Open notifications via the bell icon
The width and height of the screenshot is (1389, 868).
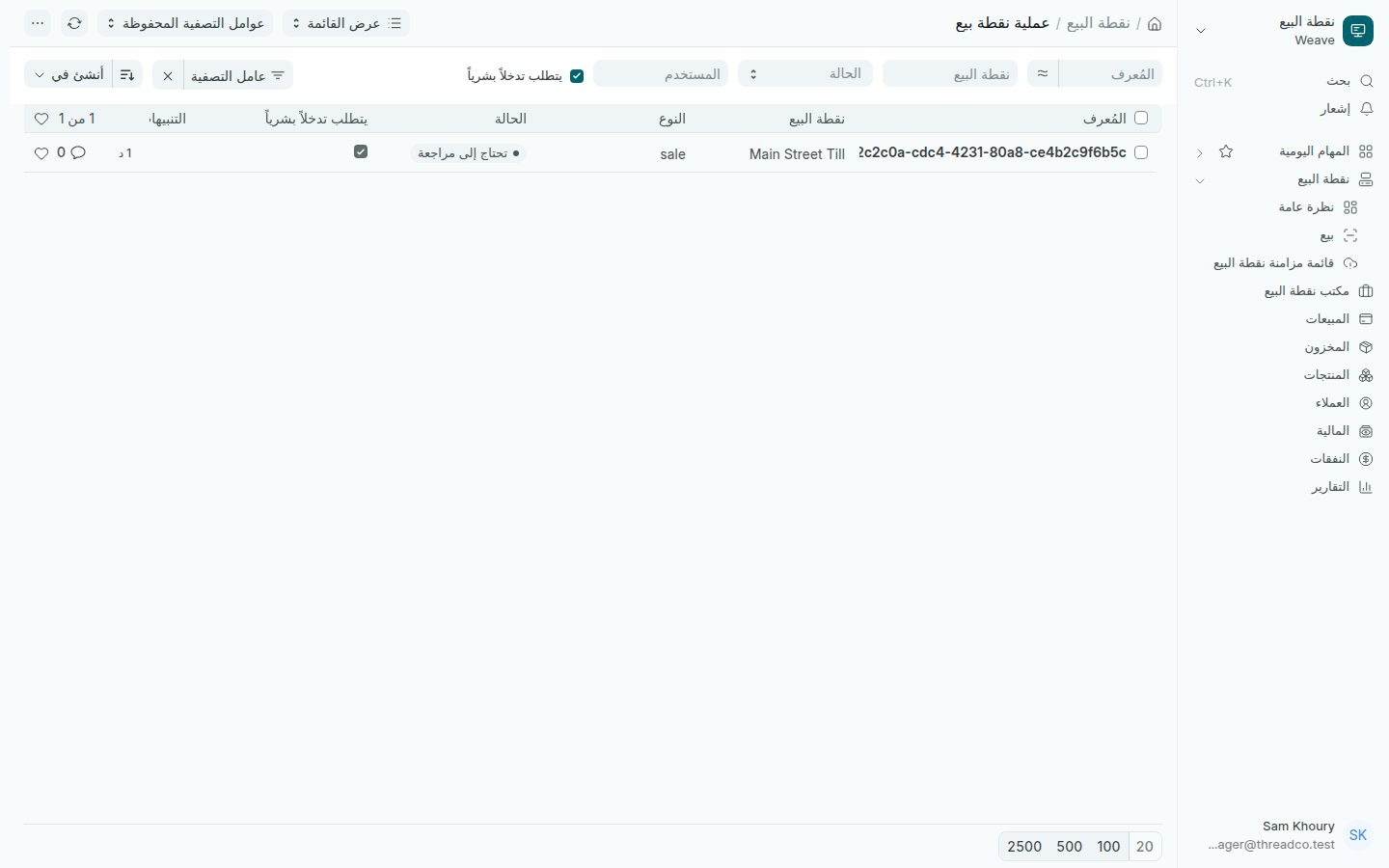[x=1366, y=109]
